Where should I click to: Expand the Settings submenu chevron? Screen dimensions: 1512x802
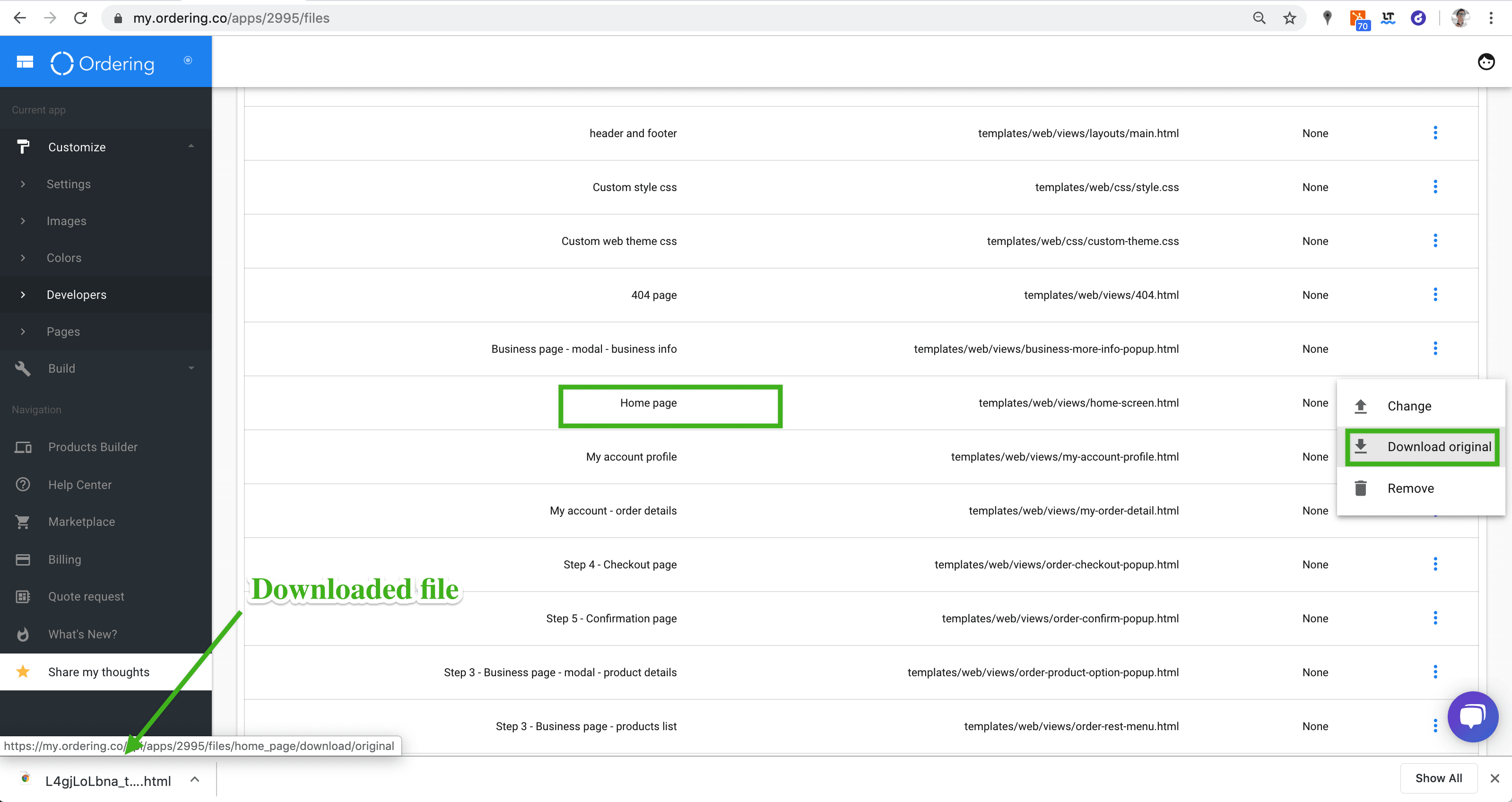pos(23,184)
